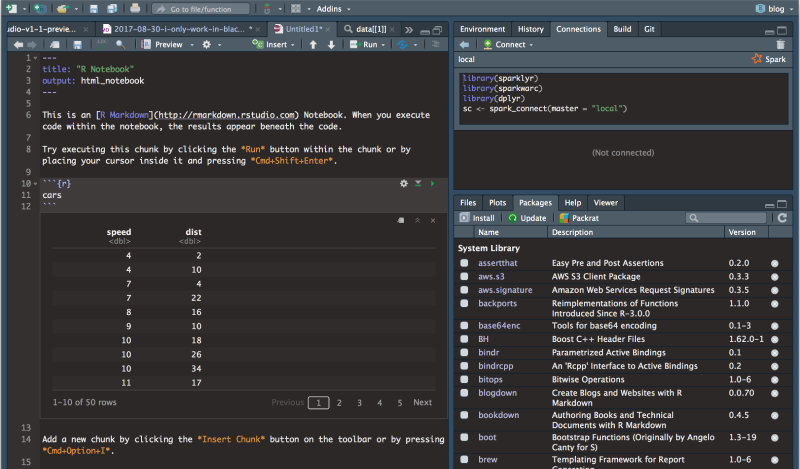The image size is (800, 469).
Task: Click the show in new window icon
Action: [x=55, y=45]
